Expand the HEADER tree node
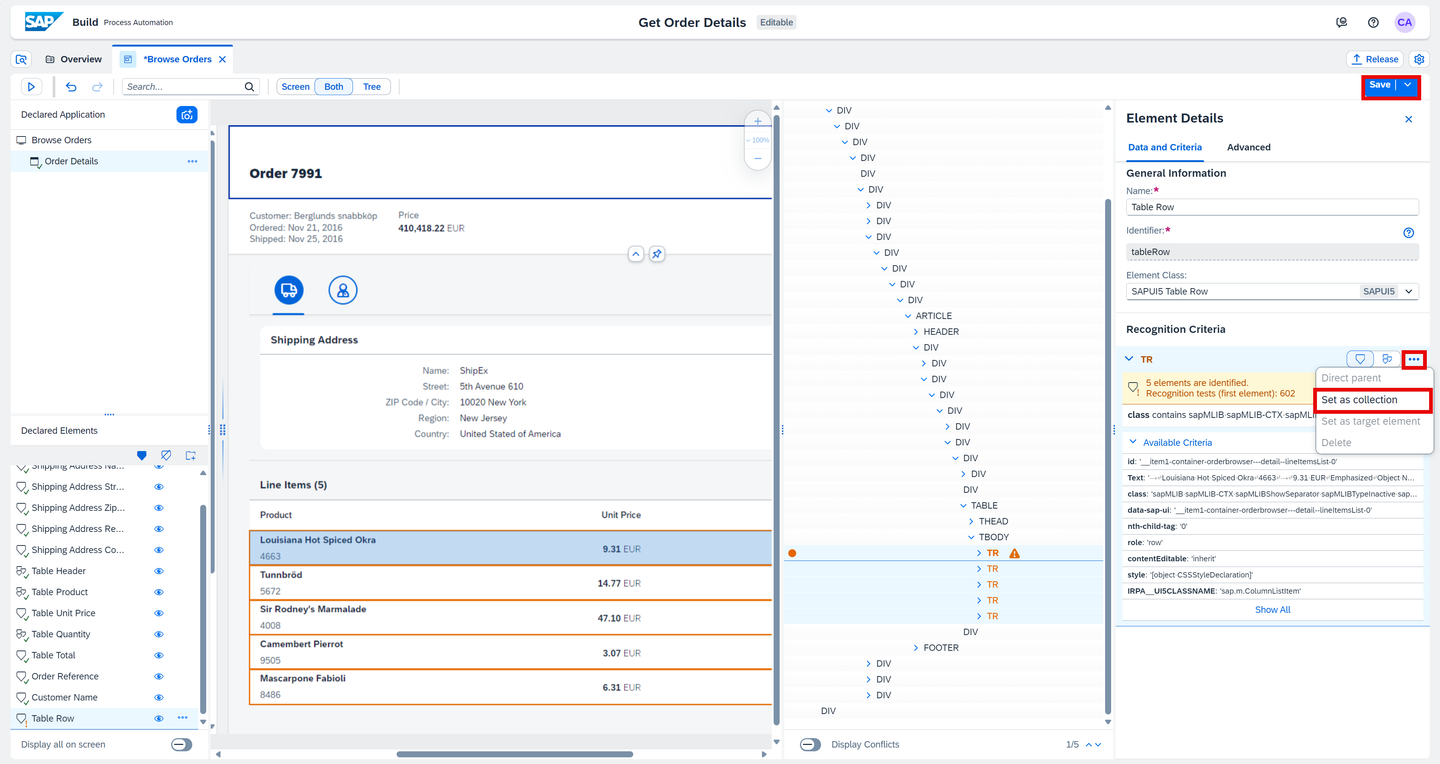 [x=915, y=331]
